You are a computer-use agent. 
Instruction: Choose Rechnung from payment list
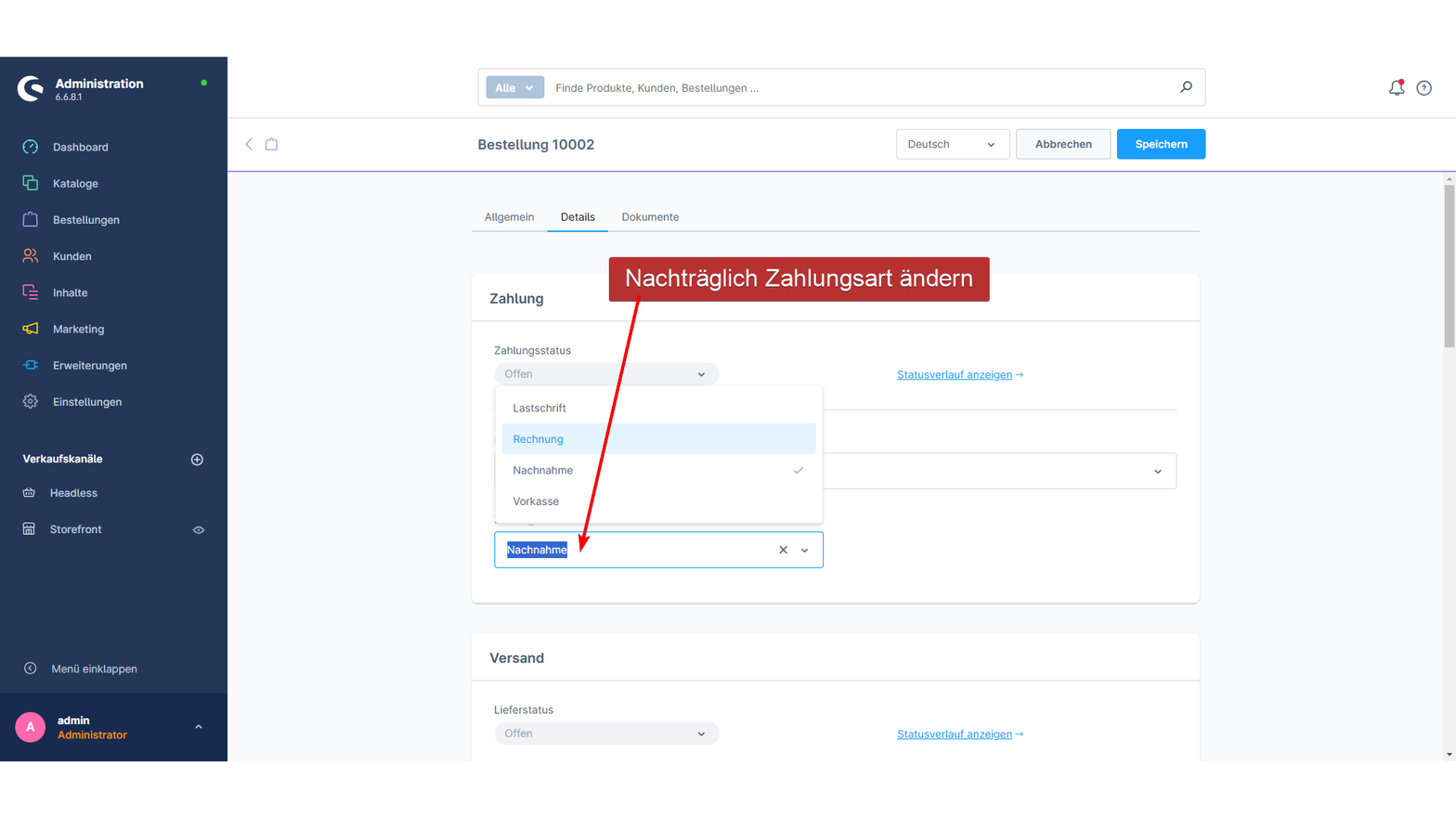coord(659,439)
